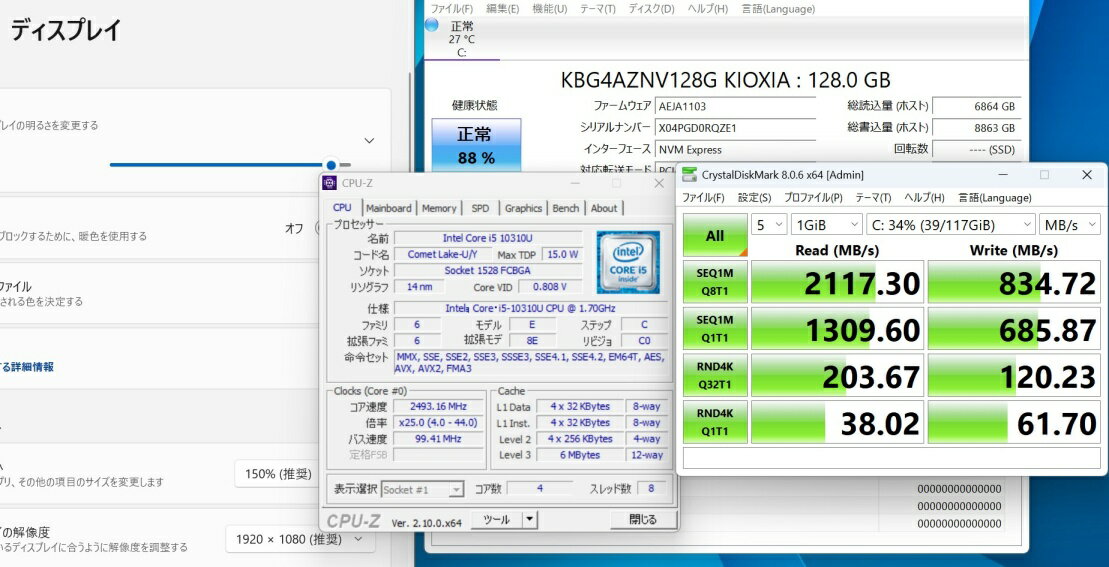Image resolution: width=1109 pixels, height=567 pixels.
Task: Switch to the Memory tab in CPU-Z
Action: pyautogui.click(x=438, y=208)
